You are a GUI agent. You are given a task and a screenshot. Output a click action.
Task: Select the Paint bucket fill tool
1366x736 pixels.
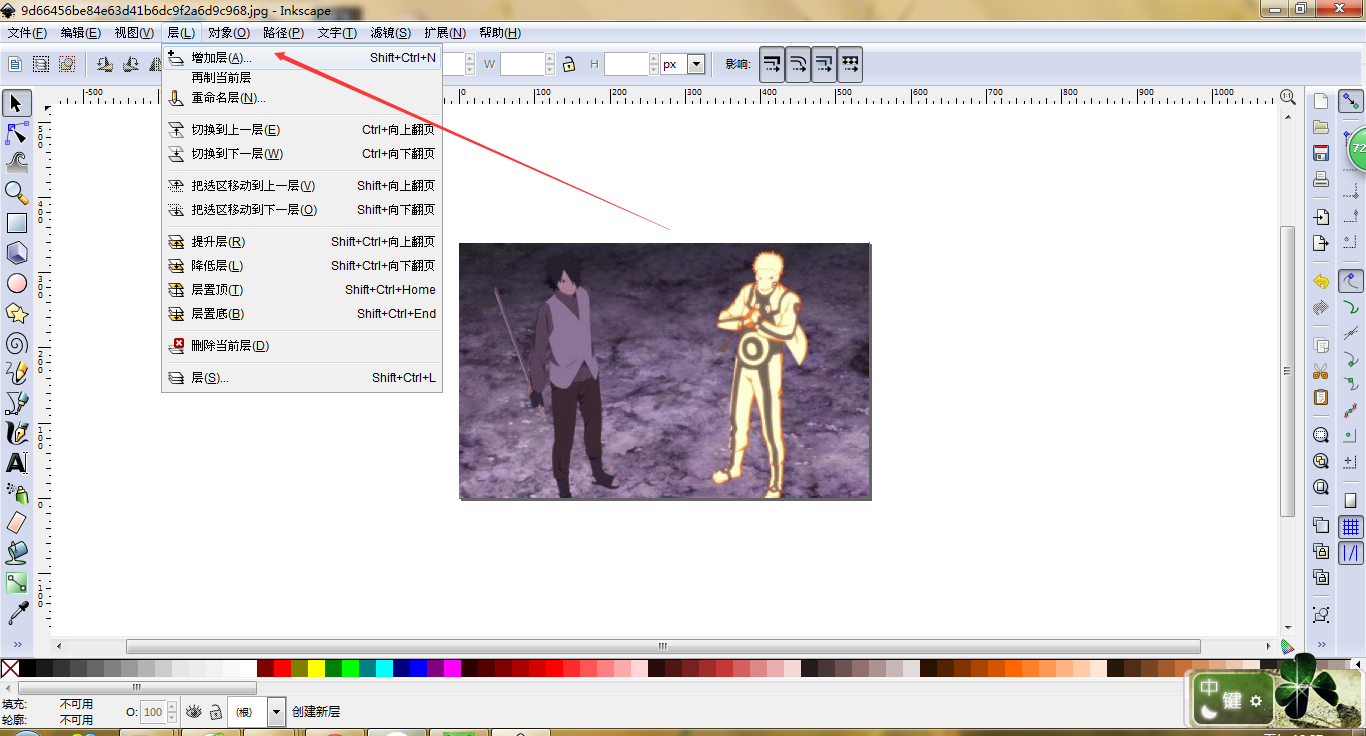point(17,552)
